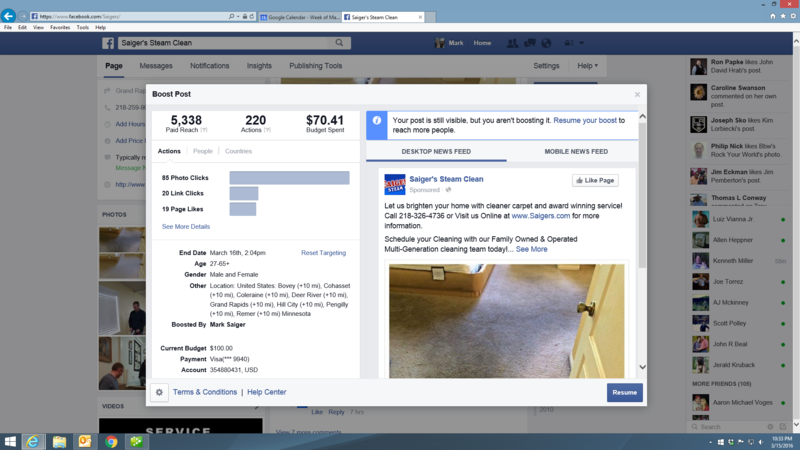Viewport: 800px width, 450px height.
Task: Open the Insights page tab
Action: click(x=259, y=66)
